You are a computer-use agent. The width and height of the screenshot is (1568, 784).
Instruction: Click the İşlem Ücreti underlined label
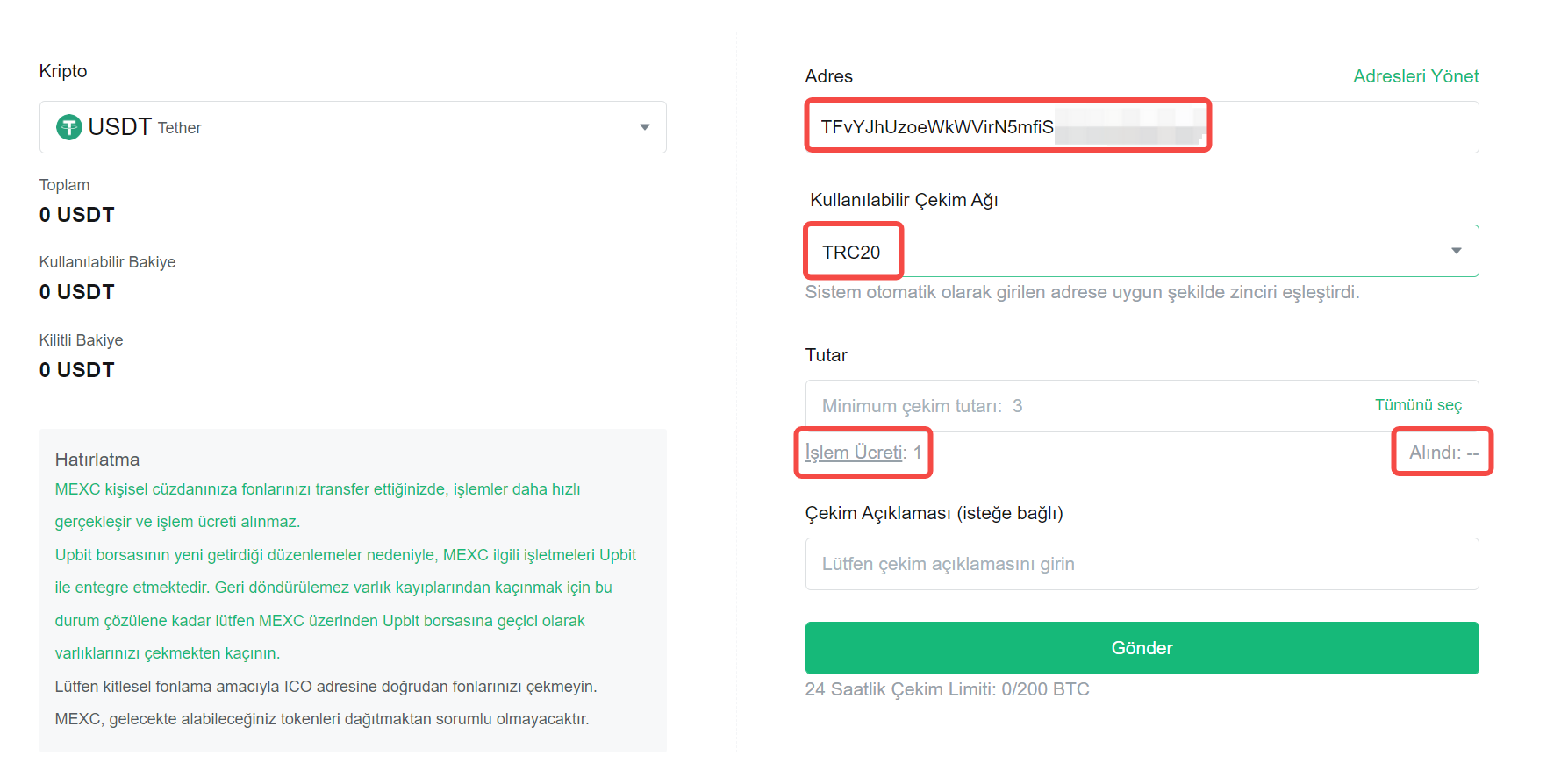(854, 453)
